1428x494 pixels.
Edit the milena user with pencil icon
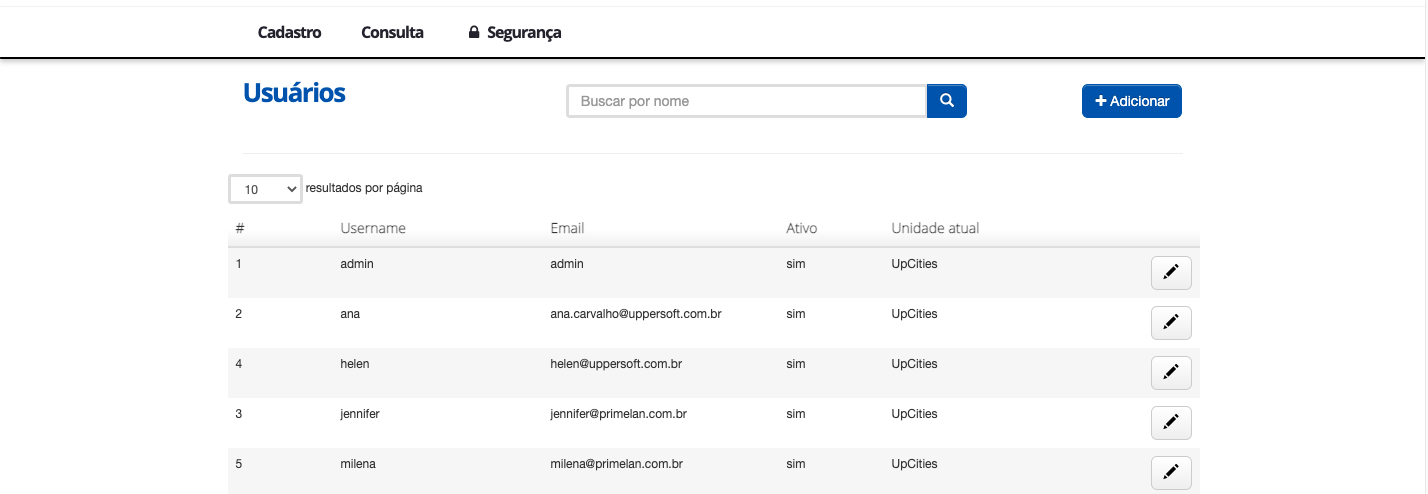click(x=1171, y=473)
